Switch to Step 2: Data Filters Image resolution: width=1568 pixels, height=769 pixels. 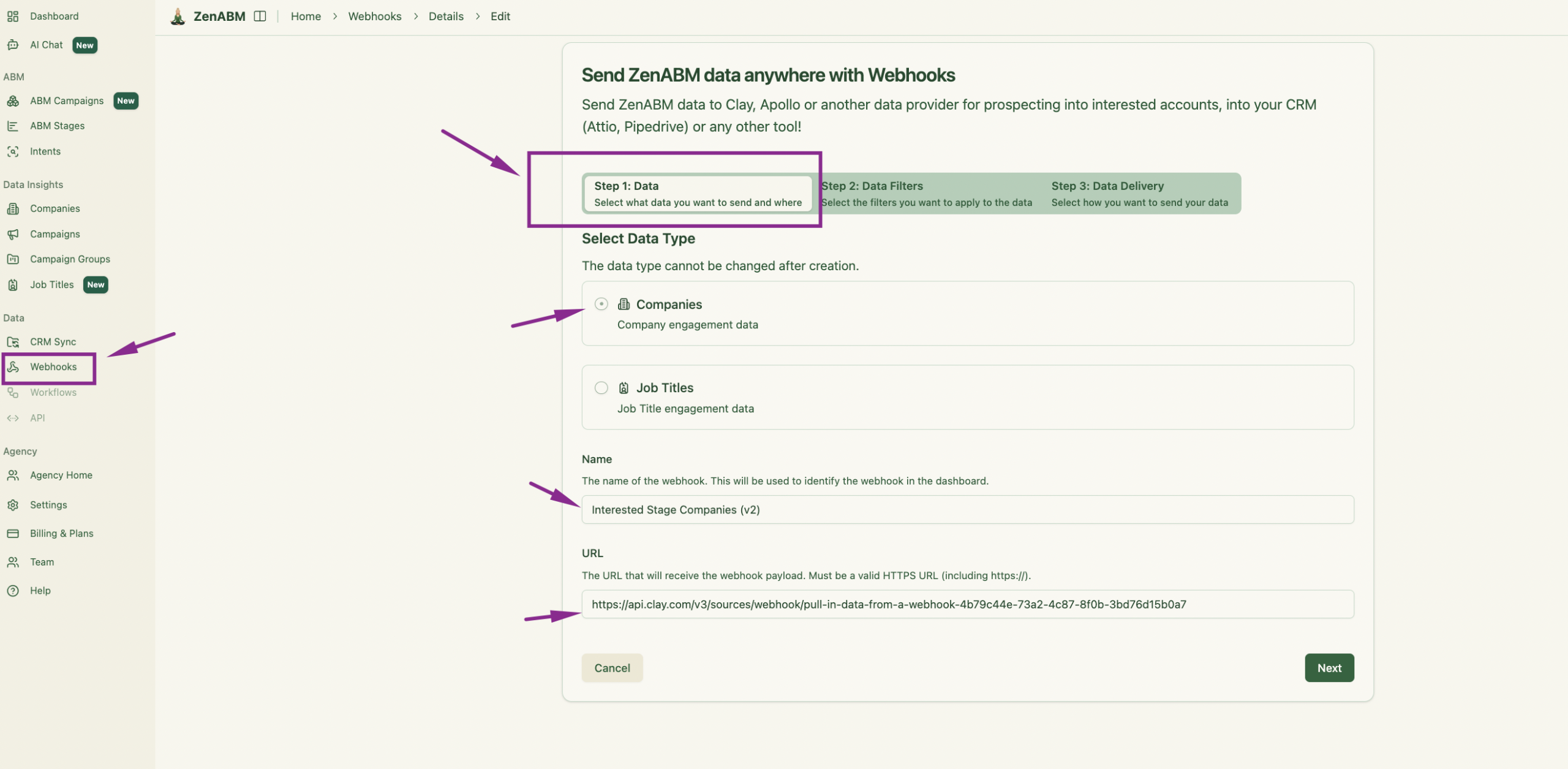pos(925,193)
